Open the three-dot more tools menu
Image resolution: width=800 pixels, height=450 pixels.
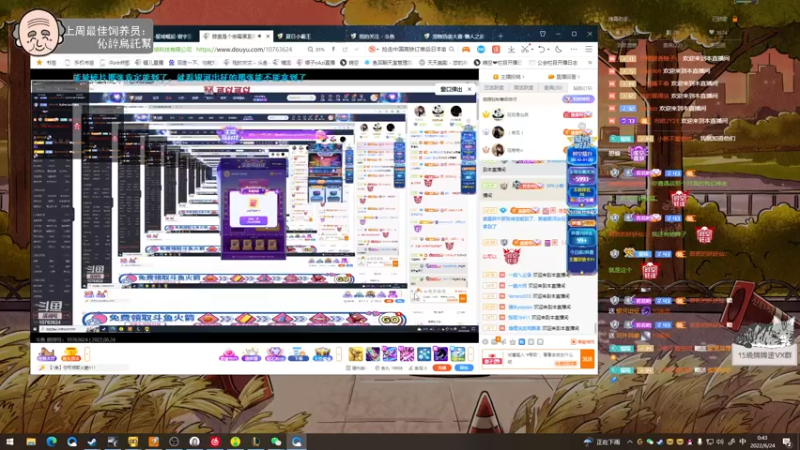click(x=574, y=49)
